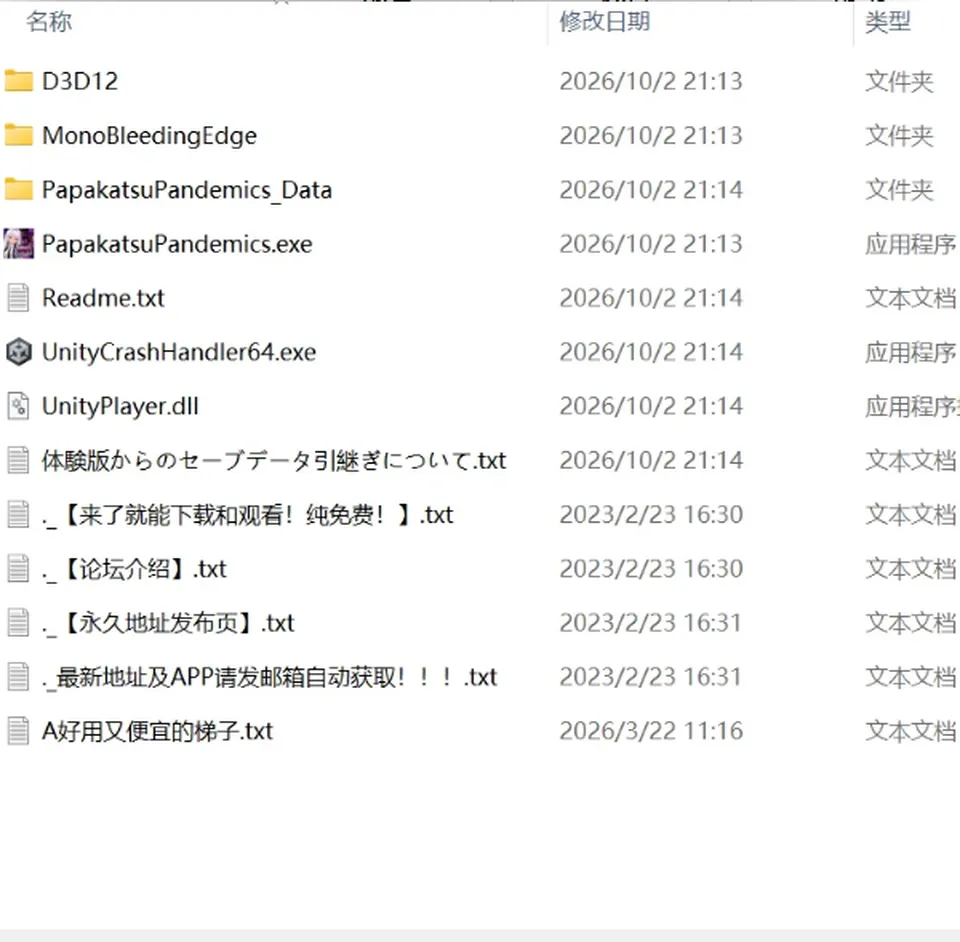Click the Readme.txt modified date cell
The image size is (960, 942).
[x=651, y=298]
